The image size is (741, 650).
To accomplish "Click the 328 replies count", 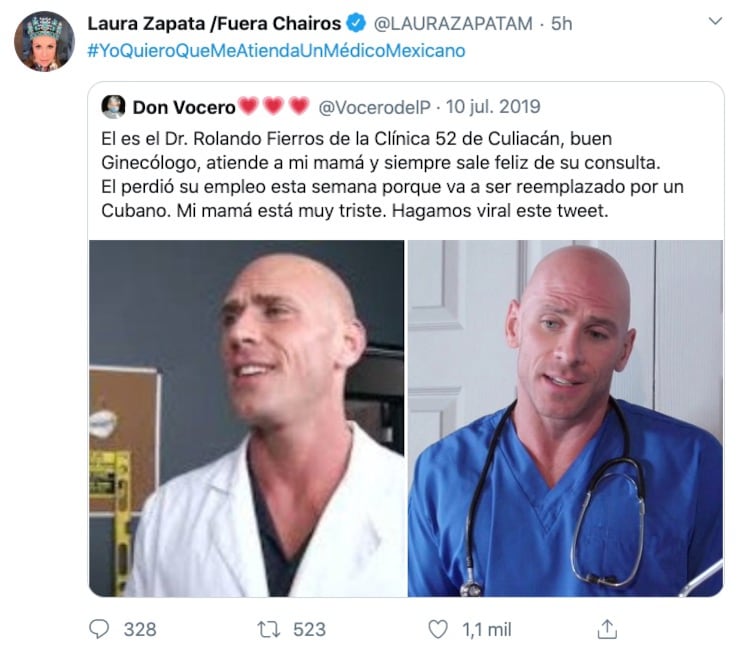I will pos(140,630).
